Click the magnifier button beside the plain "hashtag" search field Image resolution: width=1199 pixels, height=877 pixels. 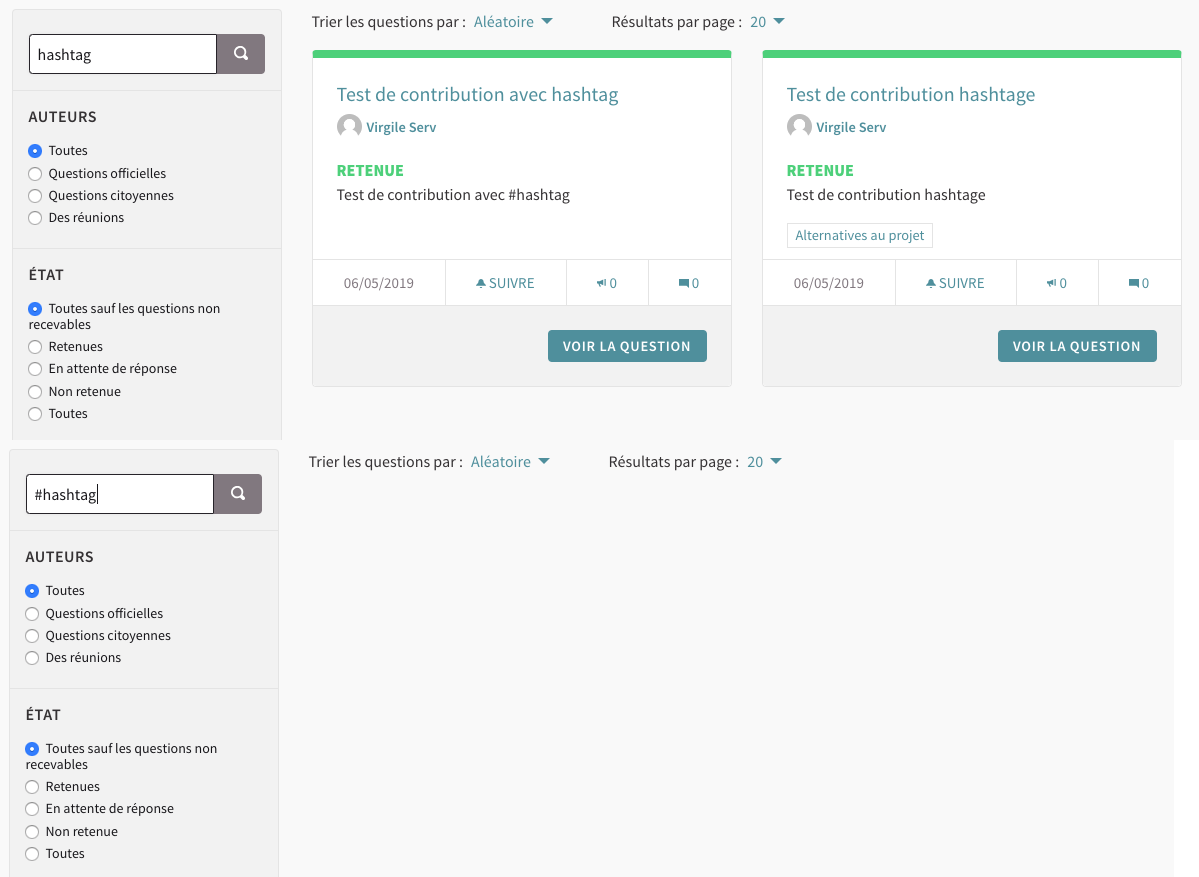(x=241, y=54)
